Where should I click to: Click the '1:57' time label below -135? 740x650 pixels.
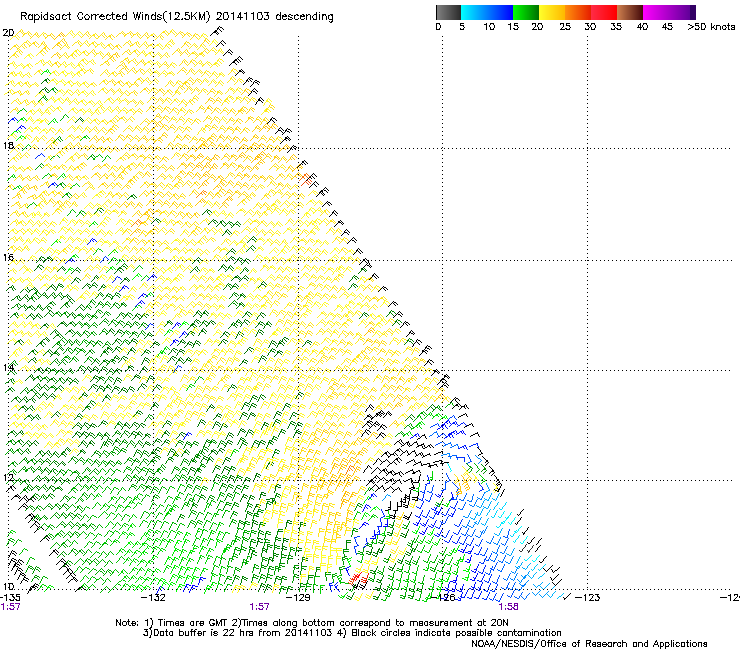tap(10, 607)
